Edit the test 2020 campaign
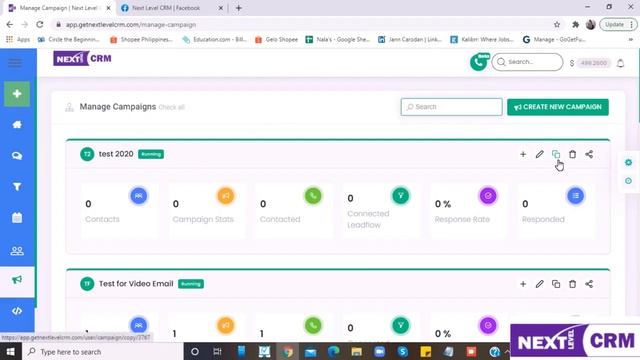The width and height of the screenshot is (640, 360). tap(540, 154)
